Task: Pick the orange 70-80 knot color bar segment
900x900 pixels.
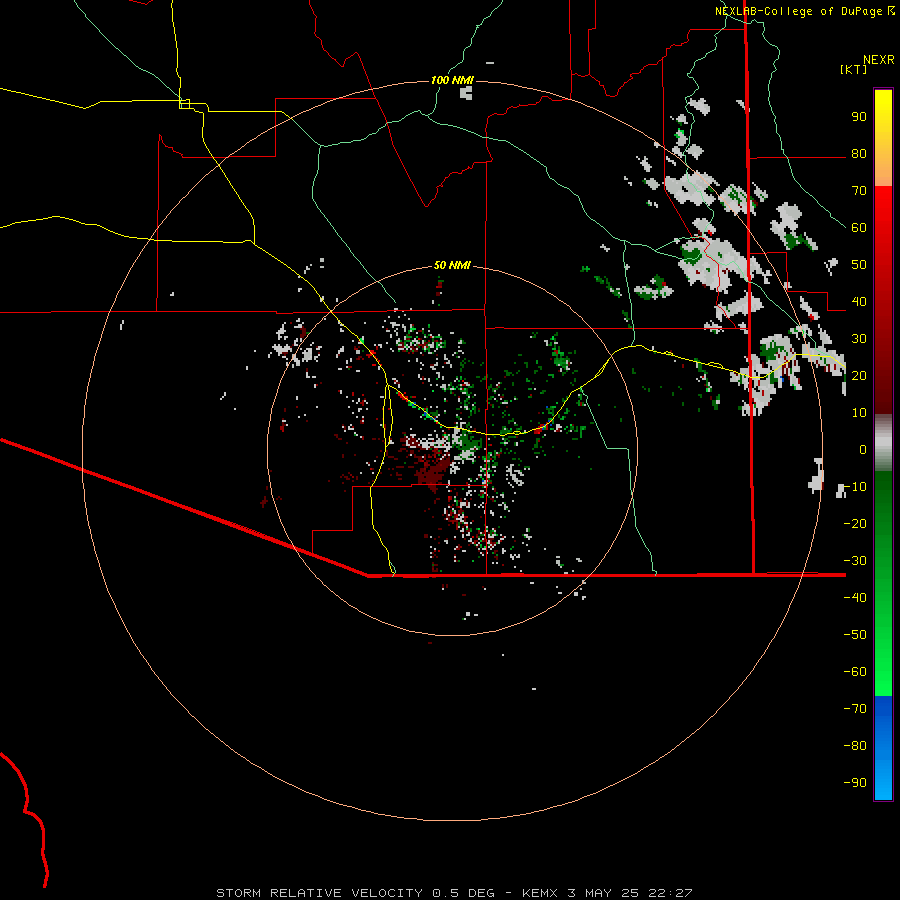Action: coord(883,169)
